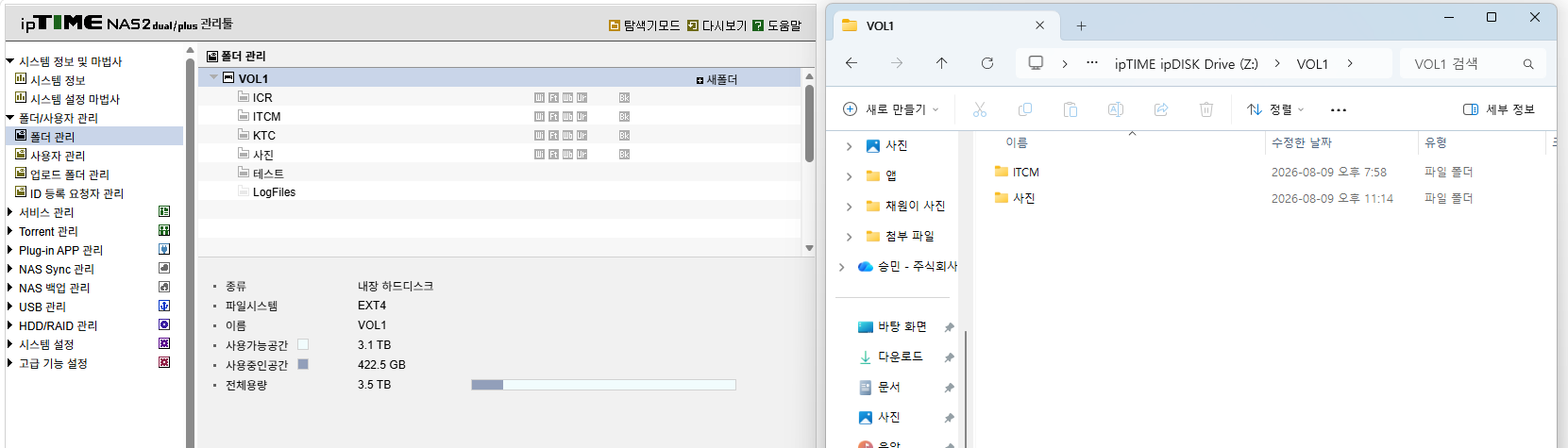1568x448 pixels.
Task: Click the NAS Sync 관리 icon
Action: [x=164, y=269]
